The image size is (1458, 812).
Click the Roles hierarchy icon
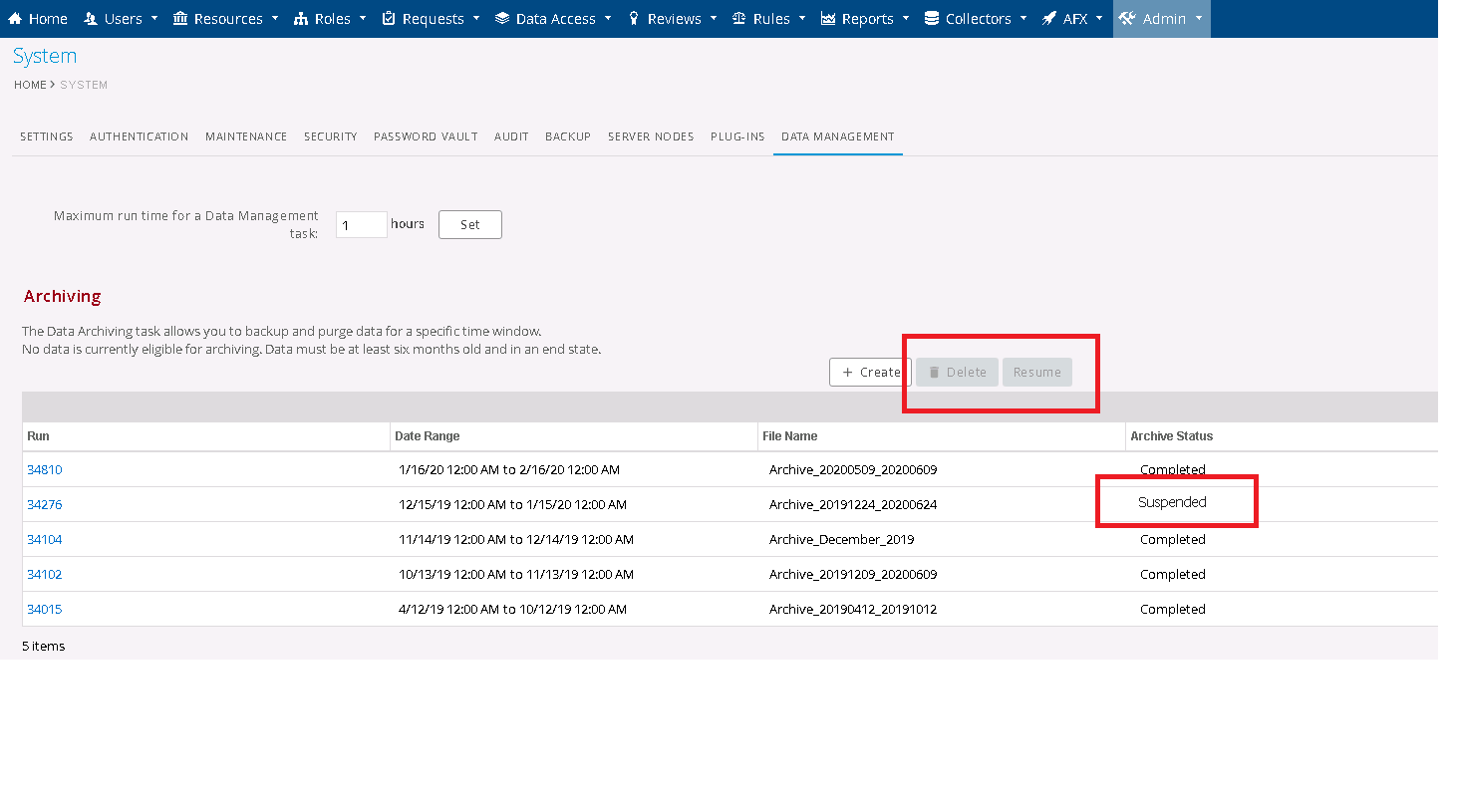pyautogui.click(x=301, y=19)
